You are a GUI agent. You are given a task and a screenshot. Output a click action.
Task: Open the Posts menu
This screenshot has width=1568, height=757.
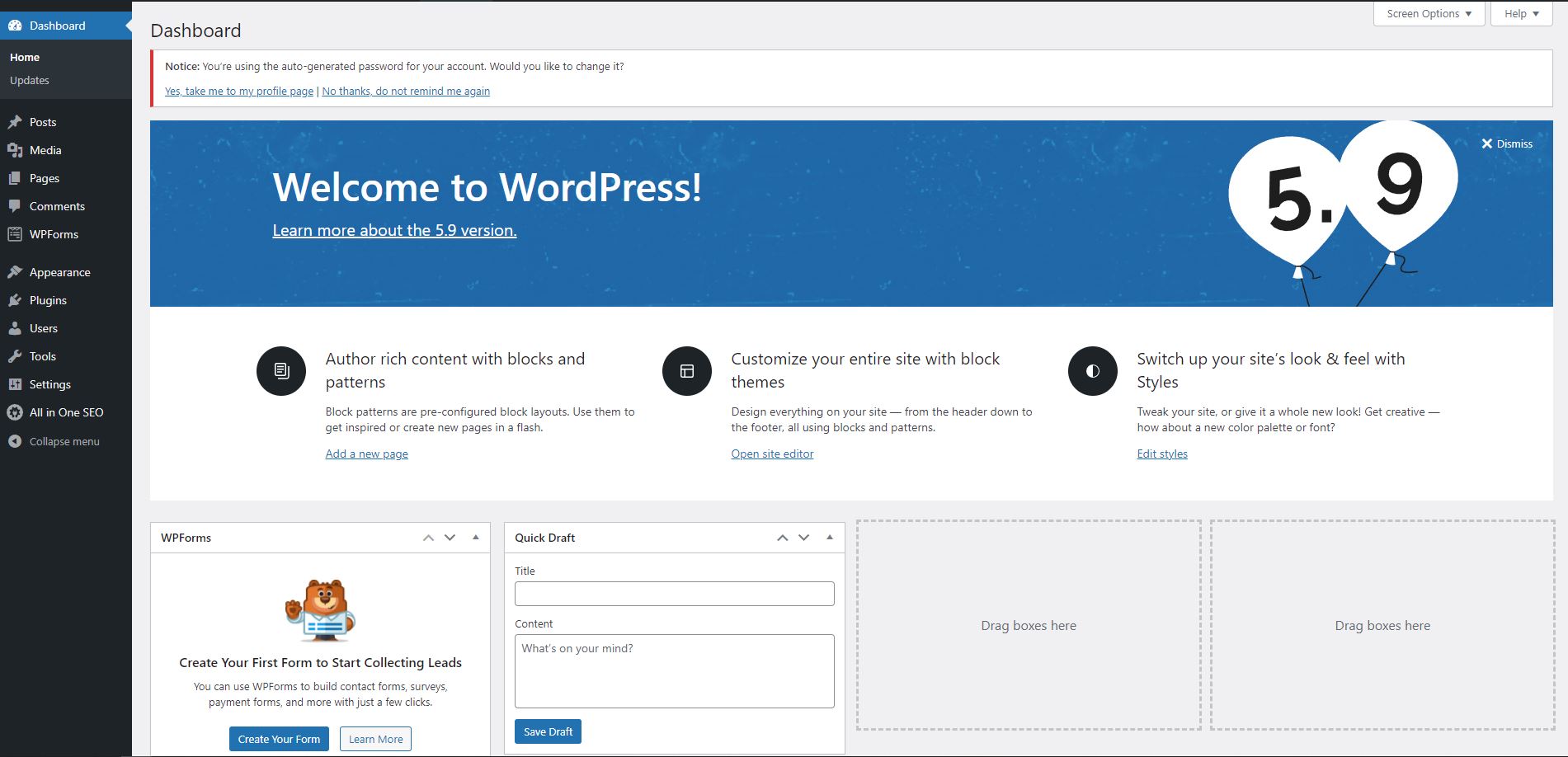click(x=43, y=122)
